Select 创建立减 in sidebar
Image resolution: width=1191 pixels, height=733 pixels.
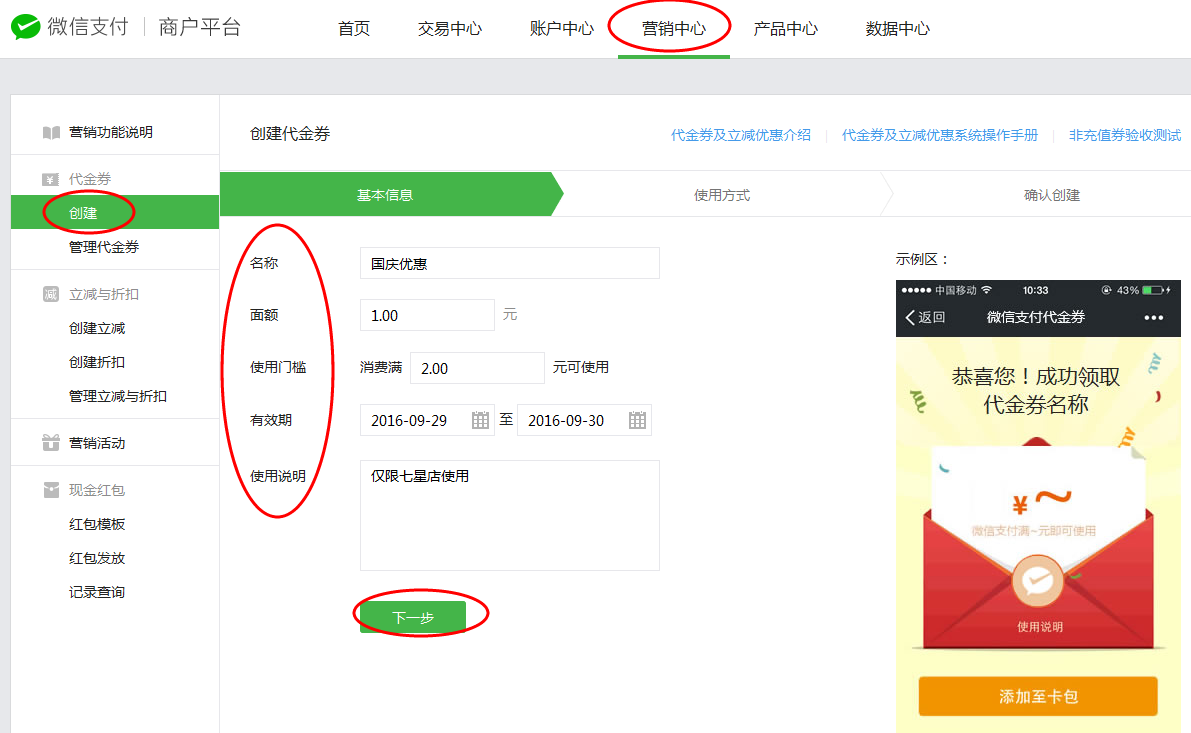click(97, 328)
